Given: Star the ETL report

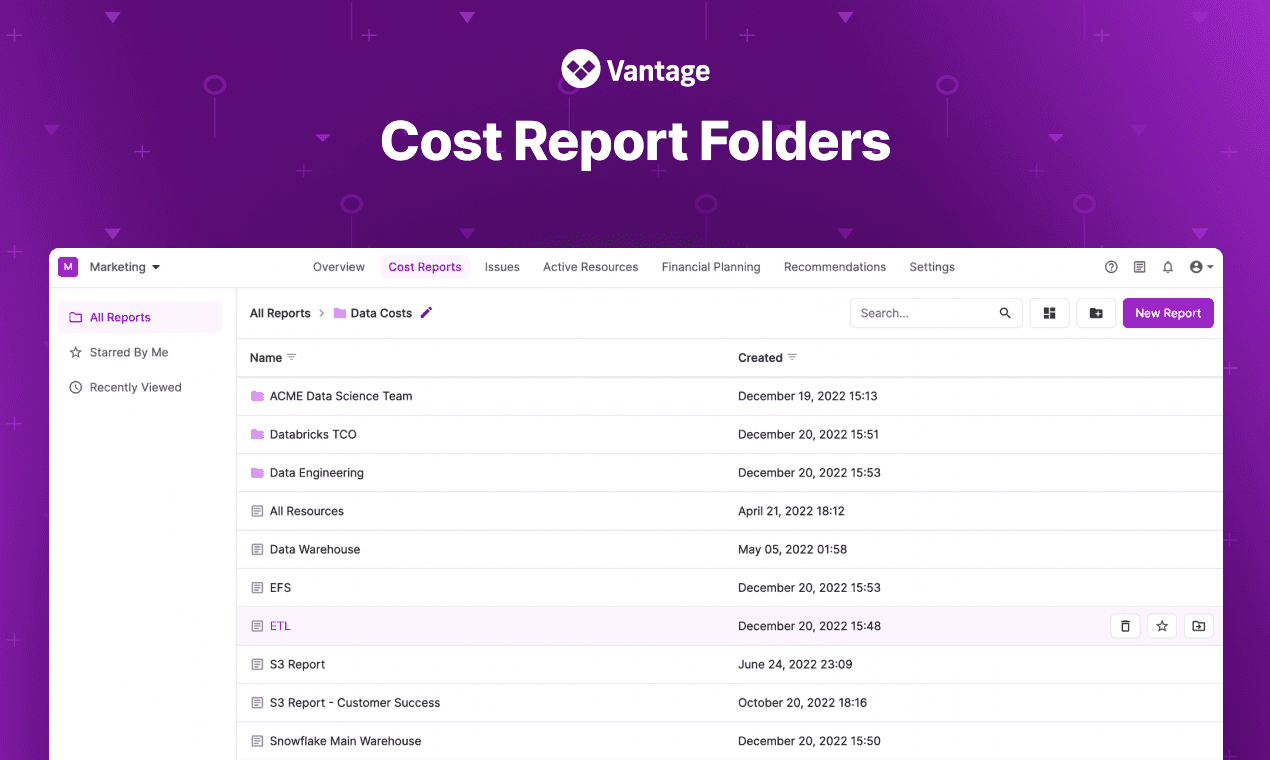Looking at the screenshot, I should [x=1161, y=625].
